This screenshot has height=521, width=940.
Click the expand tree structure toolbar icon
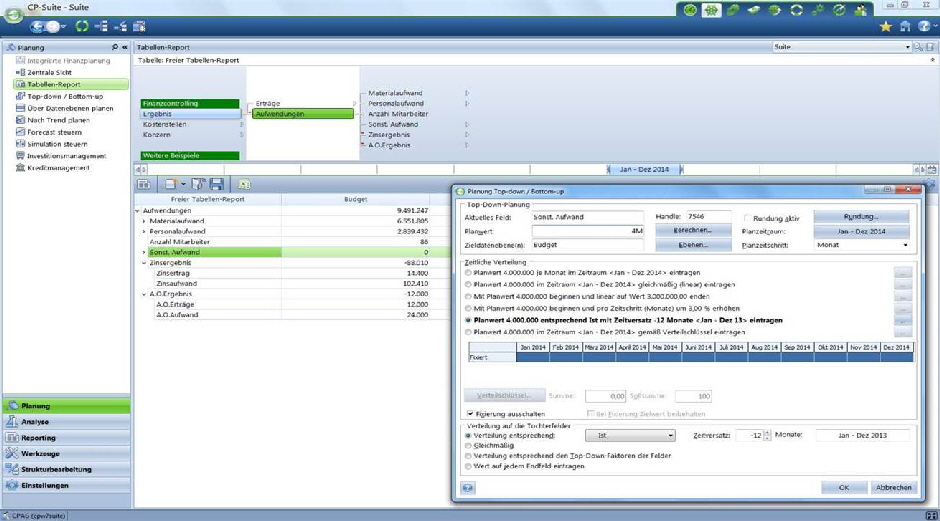101,26
